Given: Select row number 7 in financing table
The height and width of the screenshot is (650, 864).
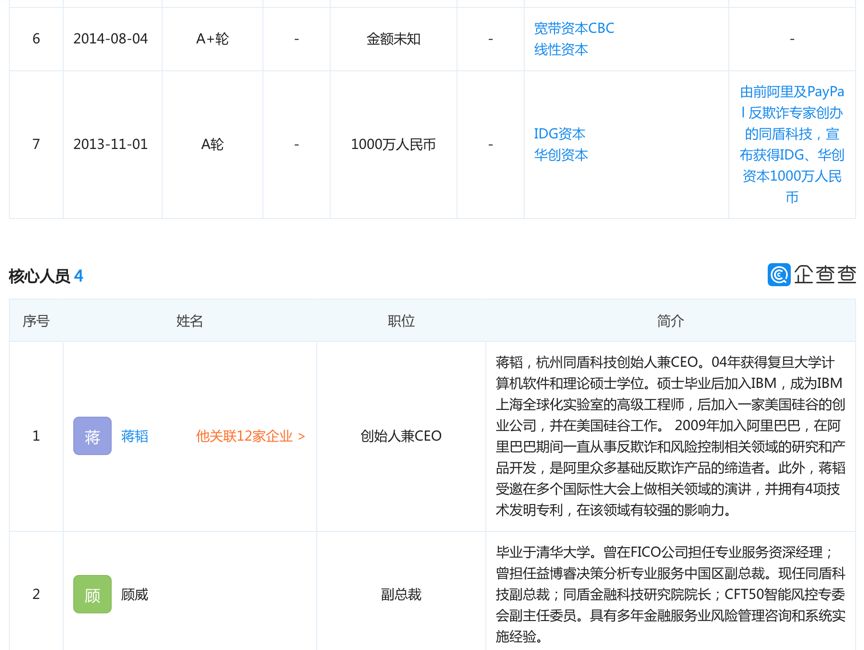Looking at the screenshot, I should pos(36,144).
